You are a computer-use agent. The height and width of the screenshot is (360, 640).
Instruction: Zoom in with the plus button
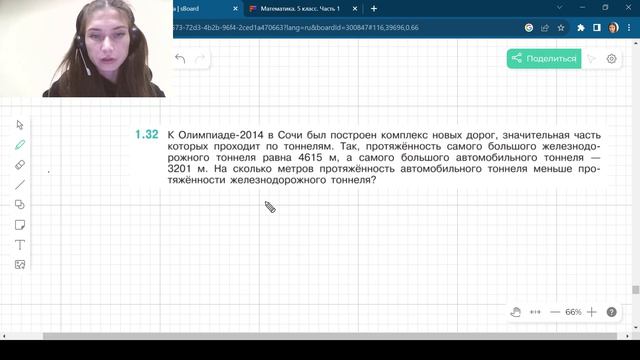(x=591, y=312)
